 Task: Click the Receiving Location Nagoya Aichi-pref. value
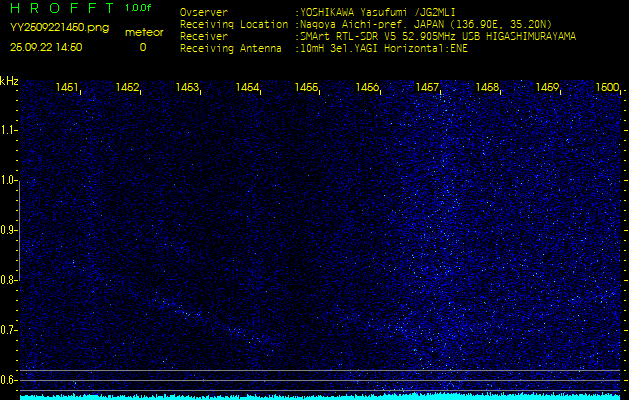click(x=426, y=24)
